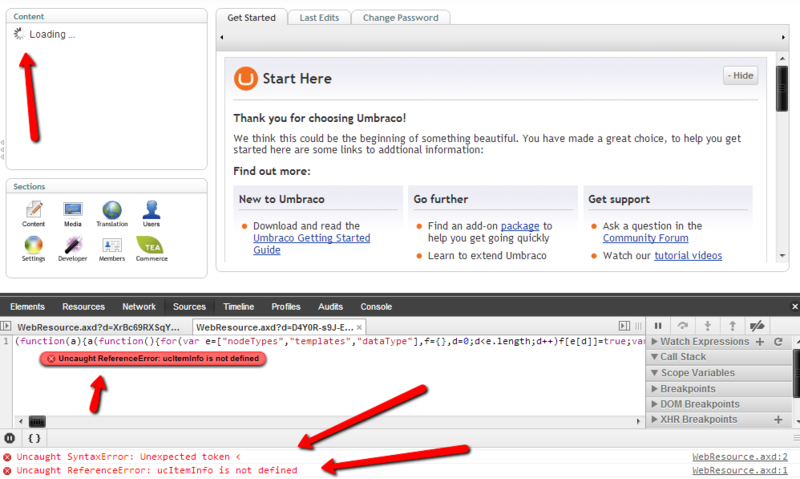This screenshot has width=800, height=479.
Task: Toggle the debugger sidebar panel
Action: 624,325
